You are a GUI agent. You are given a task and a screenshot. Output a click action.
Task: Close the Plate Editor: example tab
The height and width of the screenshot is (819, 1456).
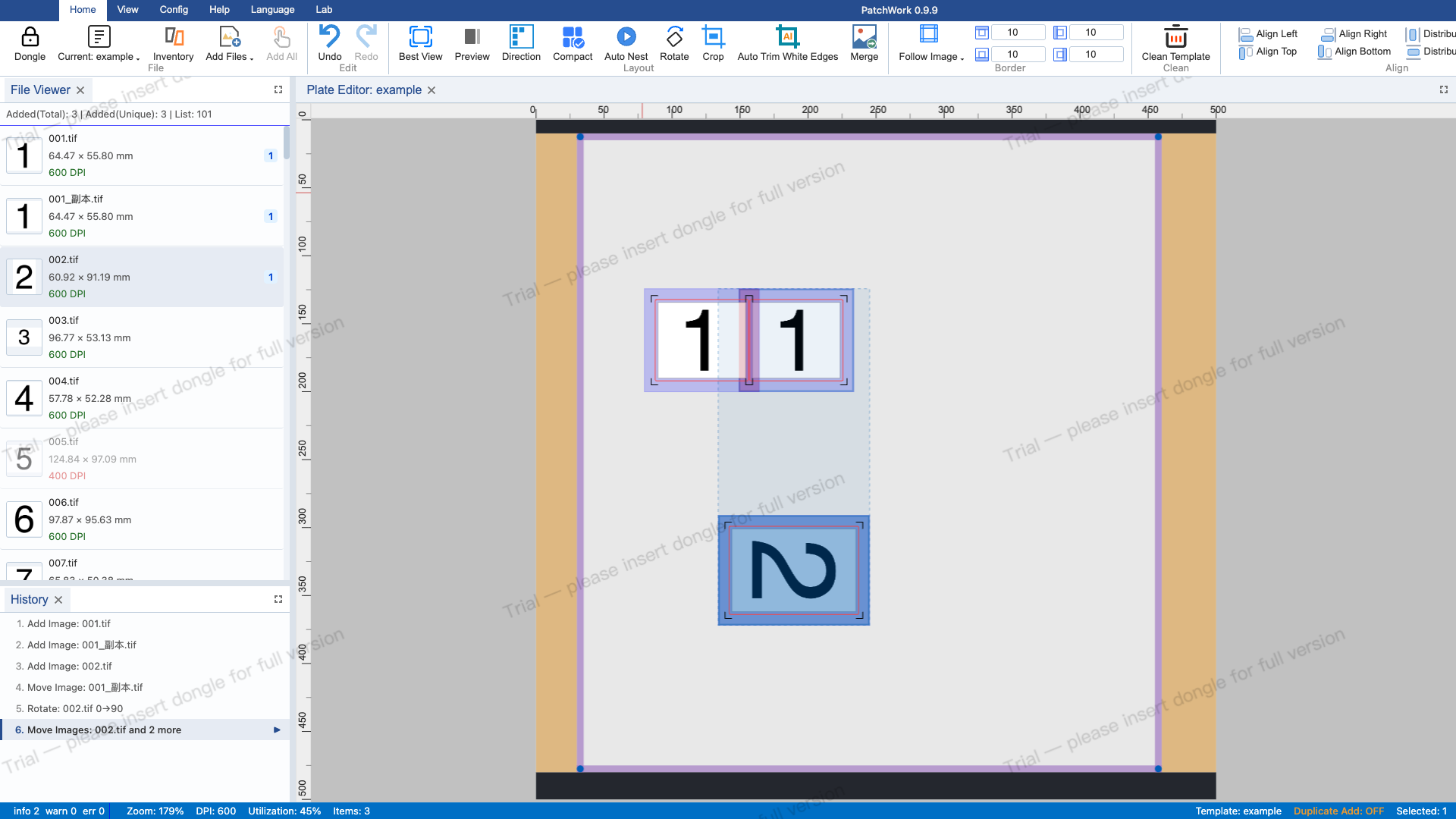tap(431, 90)
